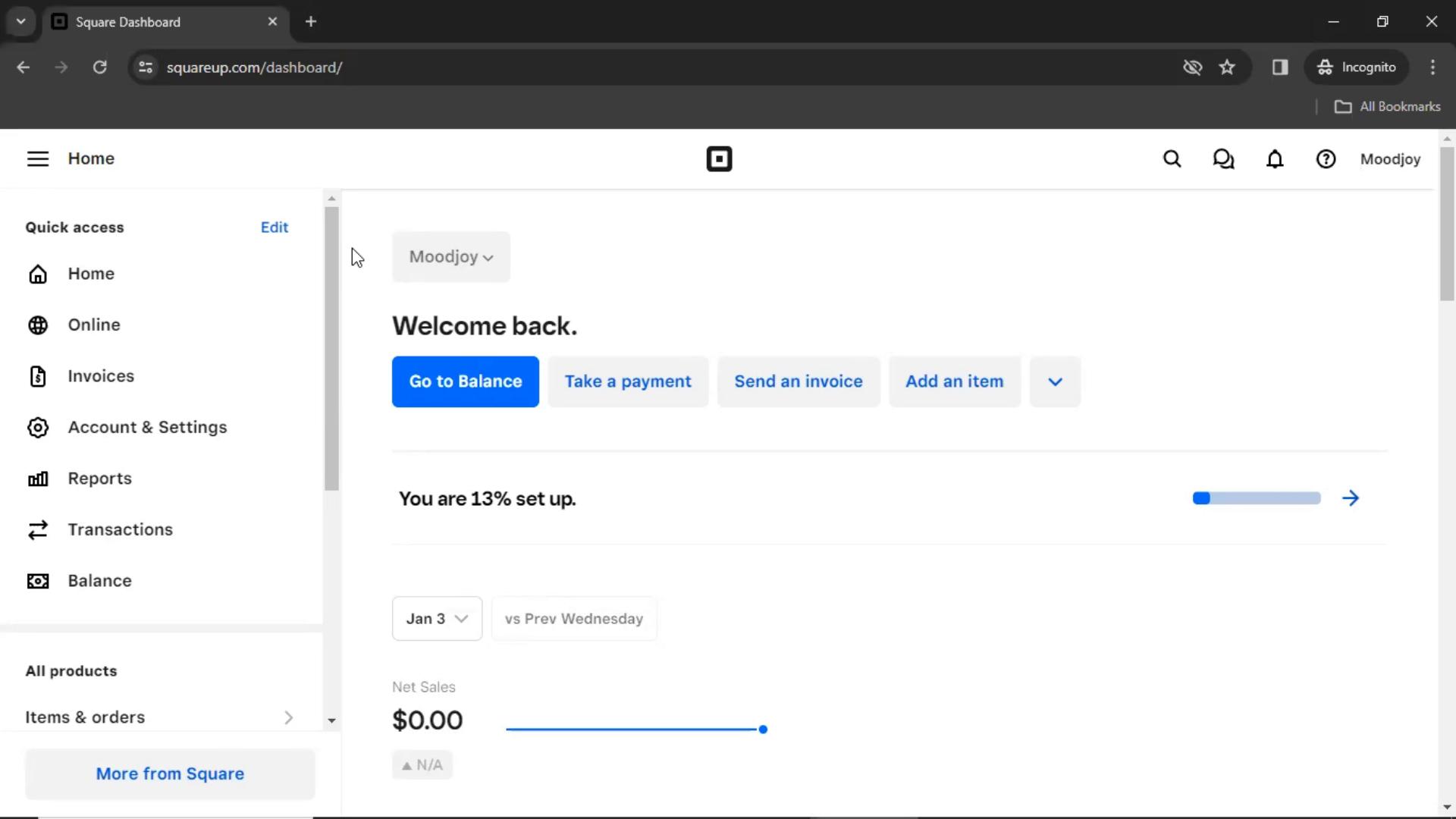
Task: Open the Search icon in top navigation
Action: pos(1172,158)
